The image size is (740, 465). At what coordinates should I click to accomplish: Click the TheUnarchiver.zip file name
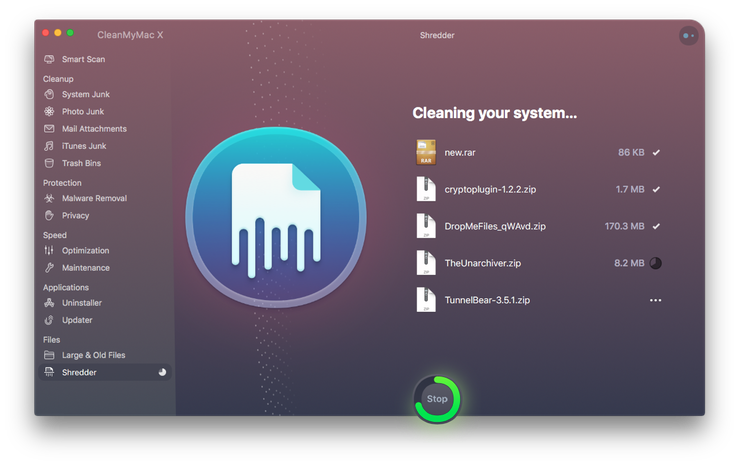[483, 263]
